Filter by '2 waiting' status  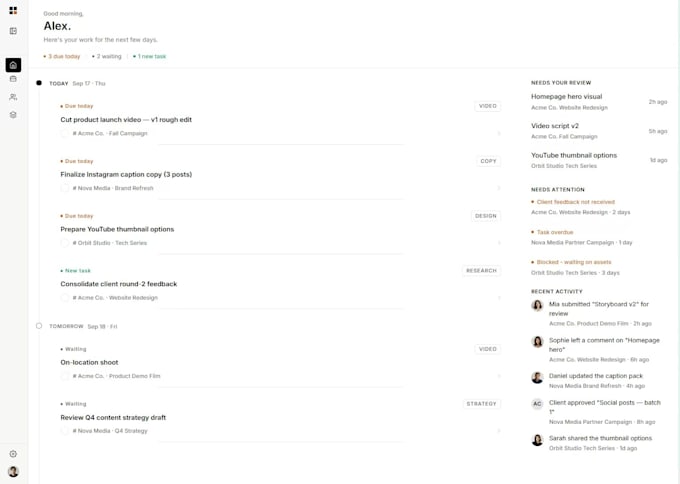pos(107,56)
